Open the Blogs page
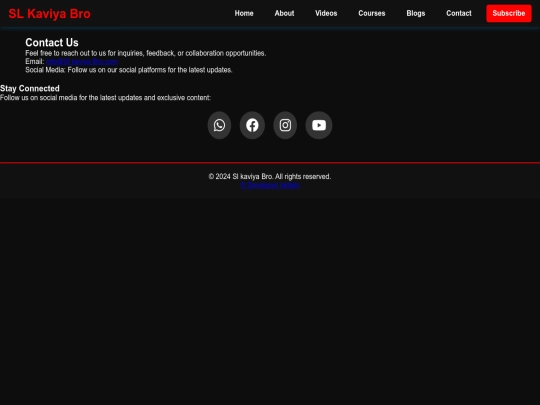Viewport: 540px width, 405px height. tap(416, 13)
